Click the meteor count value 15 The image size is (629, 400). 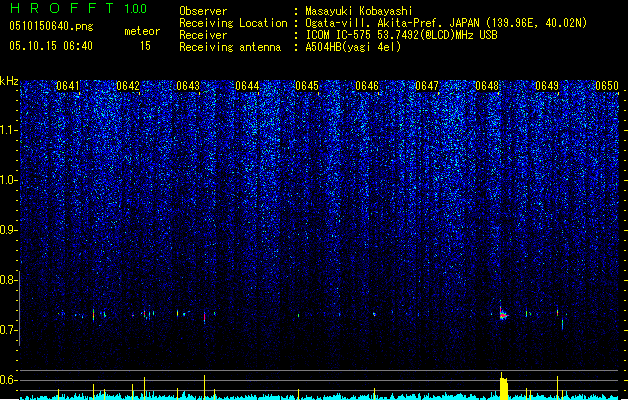click(145, 46)
